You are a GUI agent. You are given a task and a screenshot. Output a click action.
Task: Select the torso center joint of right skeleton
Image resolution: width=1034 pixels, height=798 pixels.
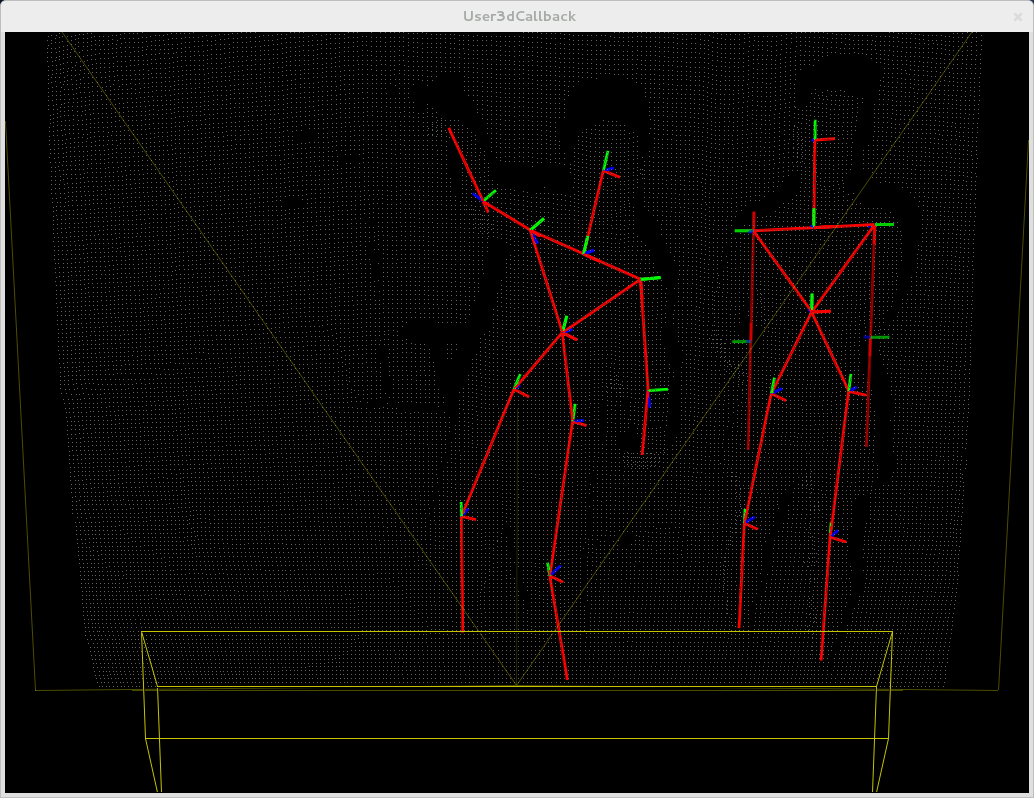point(811,312)
